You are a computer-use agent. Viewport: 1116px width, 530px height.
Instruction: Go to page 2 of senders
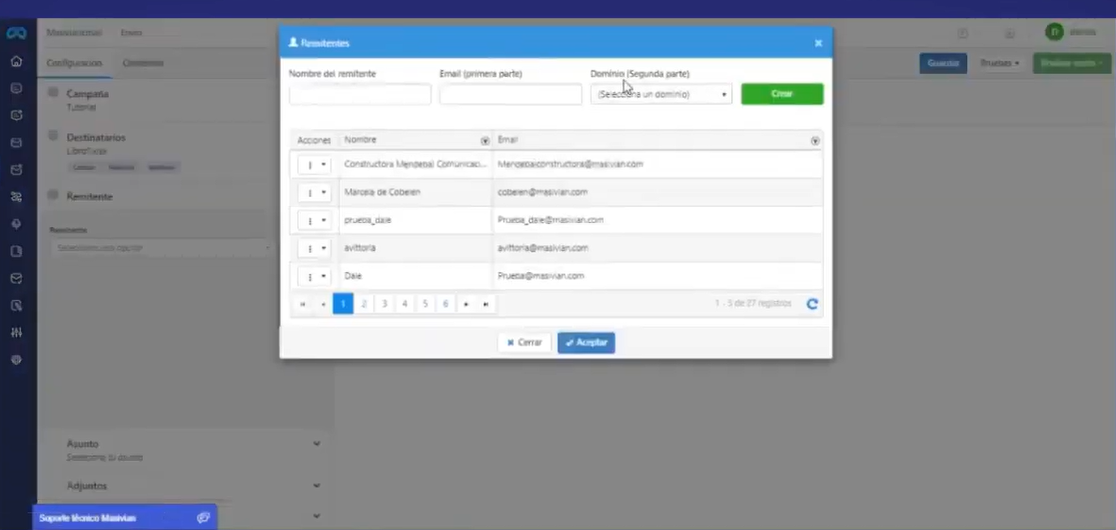(x=364, y=304)
